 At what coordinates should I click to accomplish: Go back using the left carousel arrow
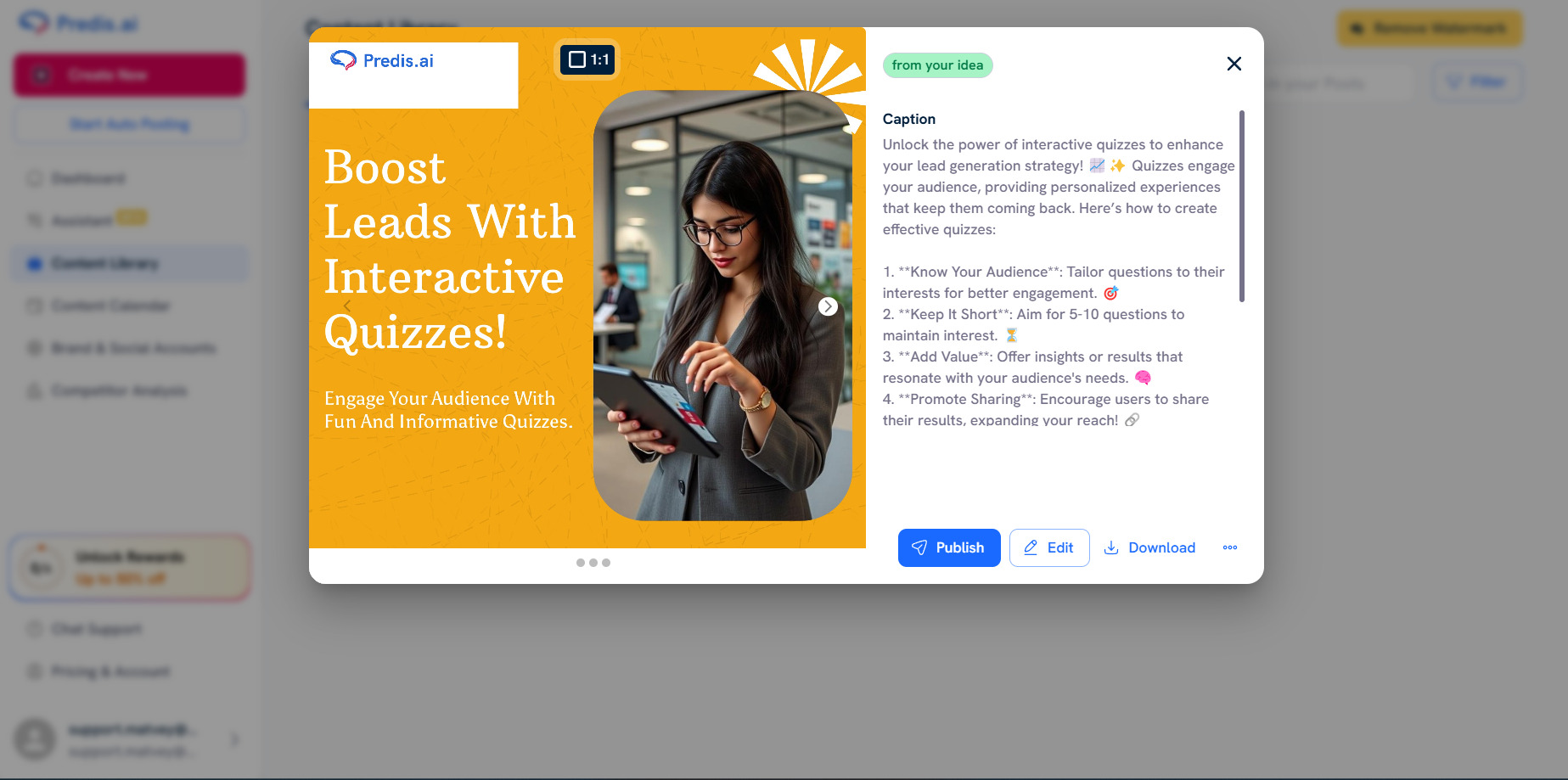pos(346,306)
